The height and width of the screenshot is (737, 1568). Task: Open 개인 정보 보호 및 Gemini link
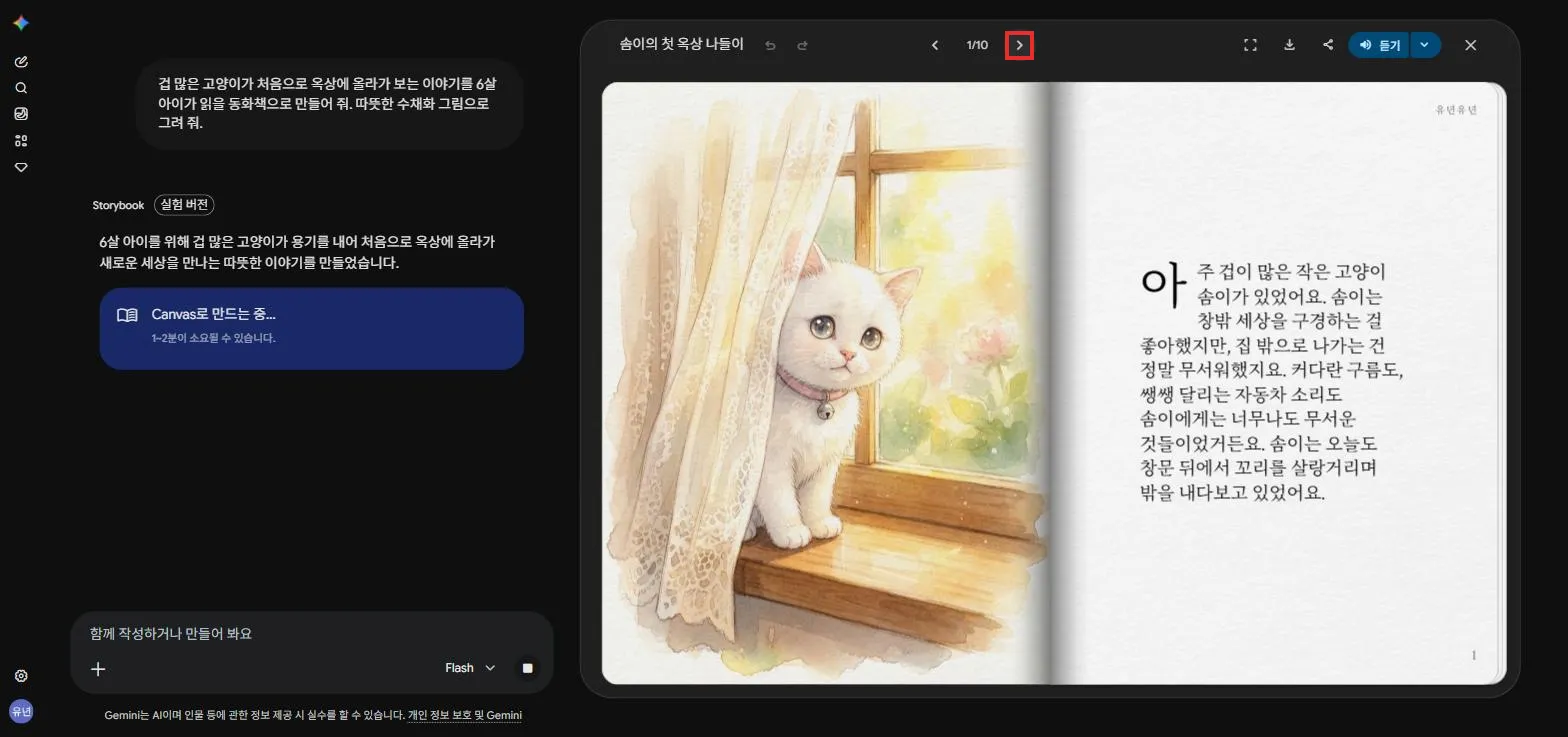click(x=465, y=715)
